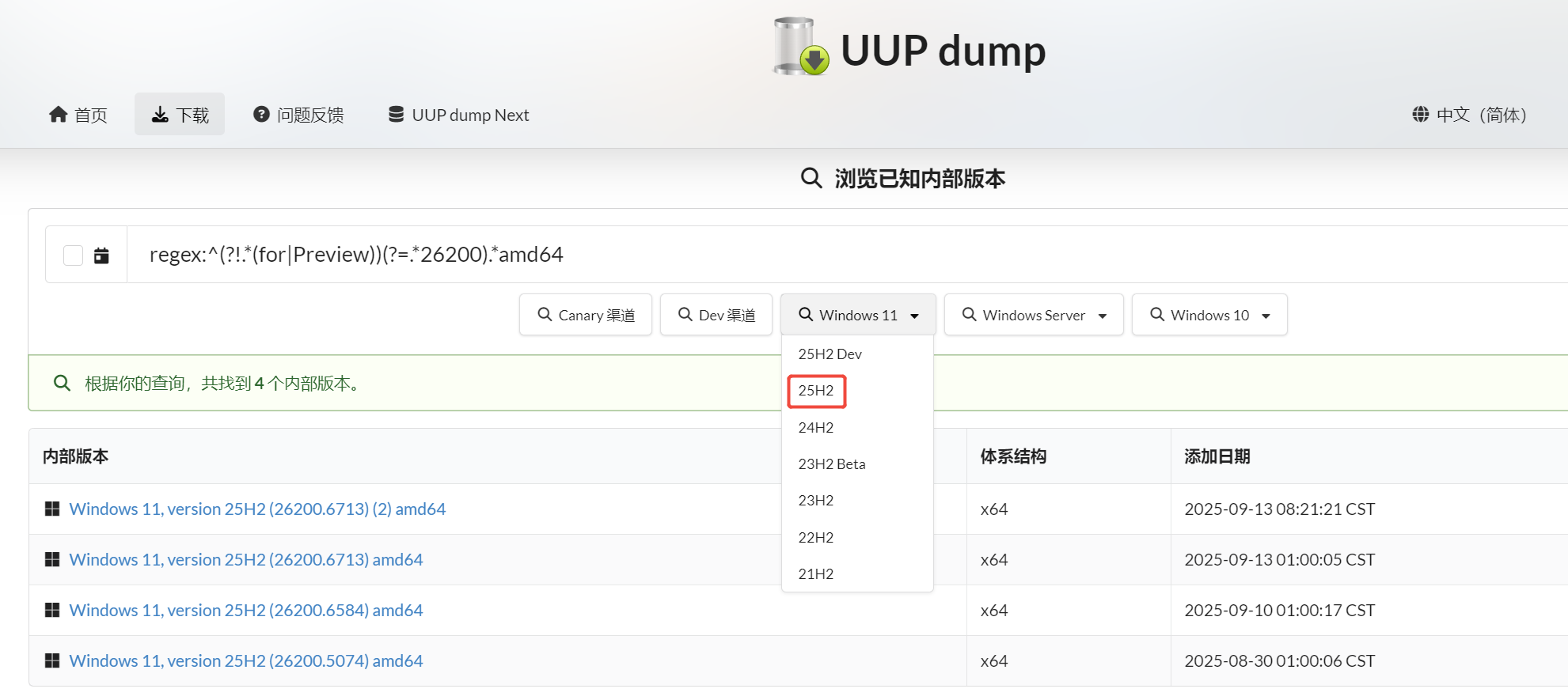Click the UUP dump title text
This screenshot has width=1568, height=700.
tap(943, 51)
